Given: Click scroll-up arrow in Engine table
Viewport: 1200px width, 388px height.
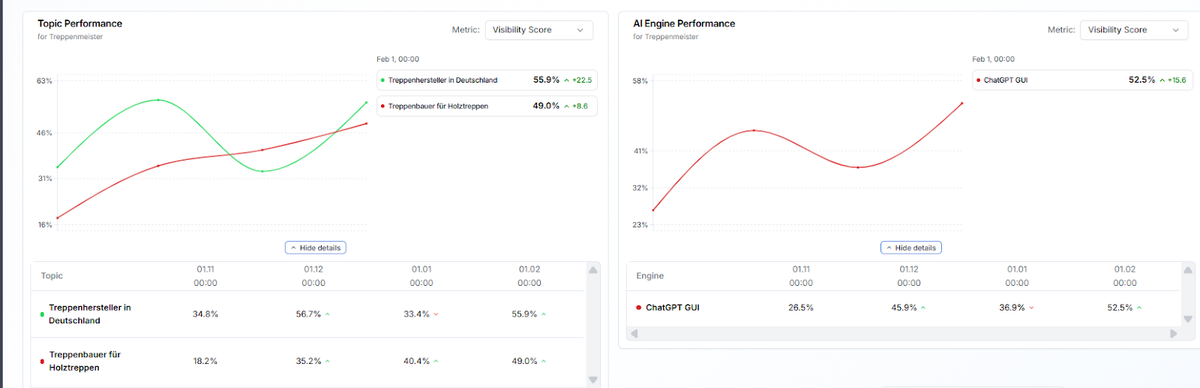Looking at the screenshot, I should pyautogui.click(x=1188, y=270).
